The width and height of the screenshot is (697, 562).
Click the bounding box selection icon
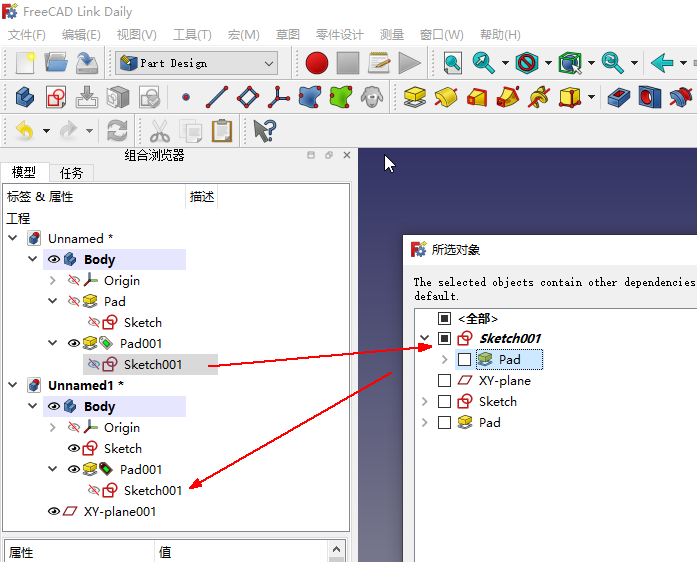[570, 63]
